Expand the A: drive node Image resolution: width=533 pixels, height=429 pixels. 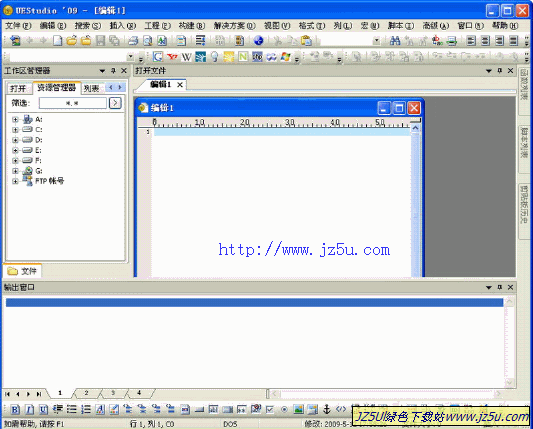click(15, 119)
